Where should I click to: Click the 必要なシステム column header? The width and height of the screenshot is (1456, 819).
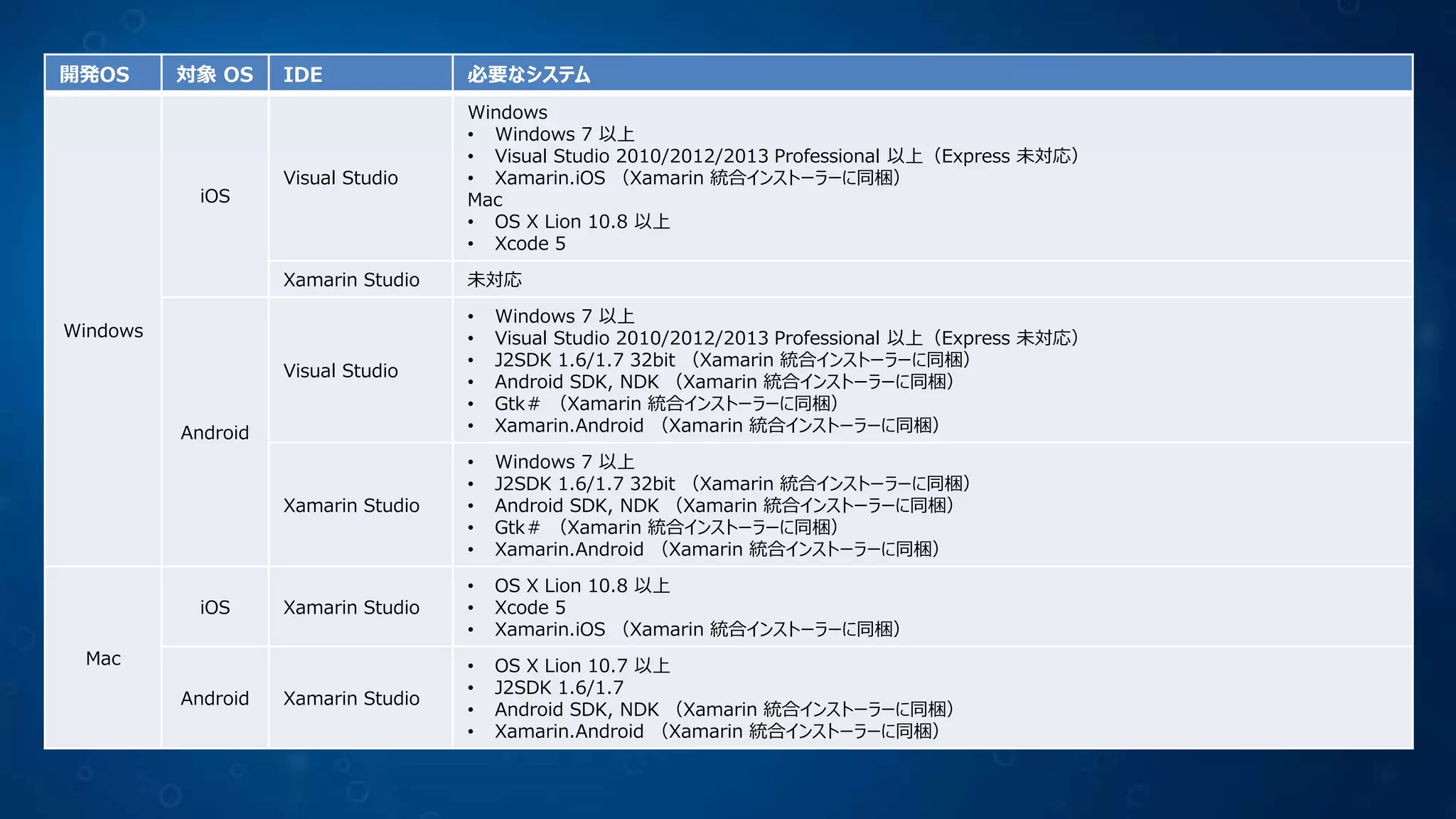click(932, 74)
